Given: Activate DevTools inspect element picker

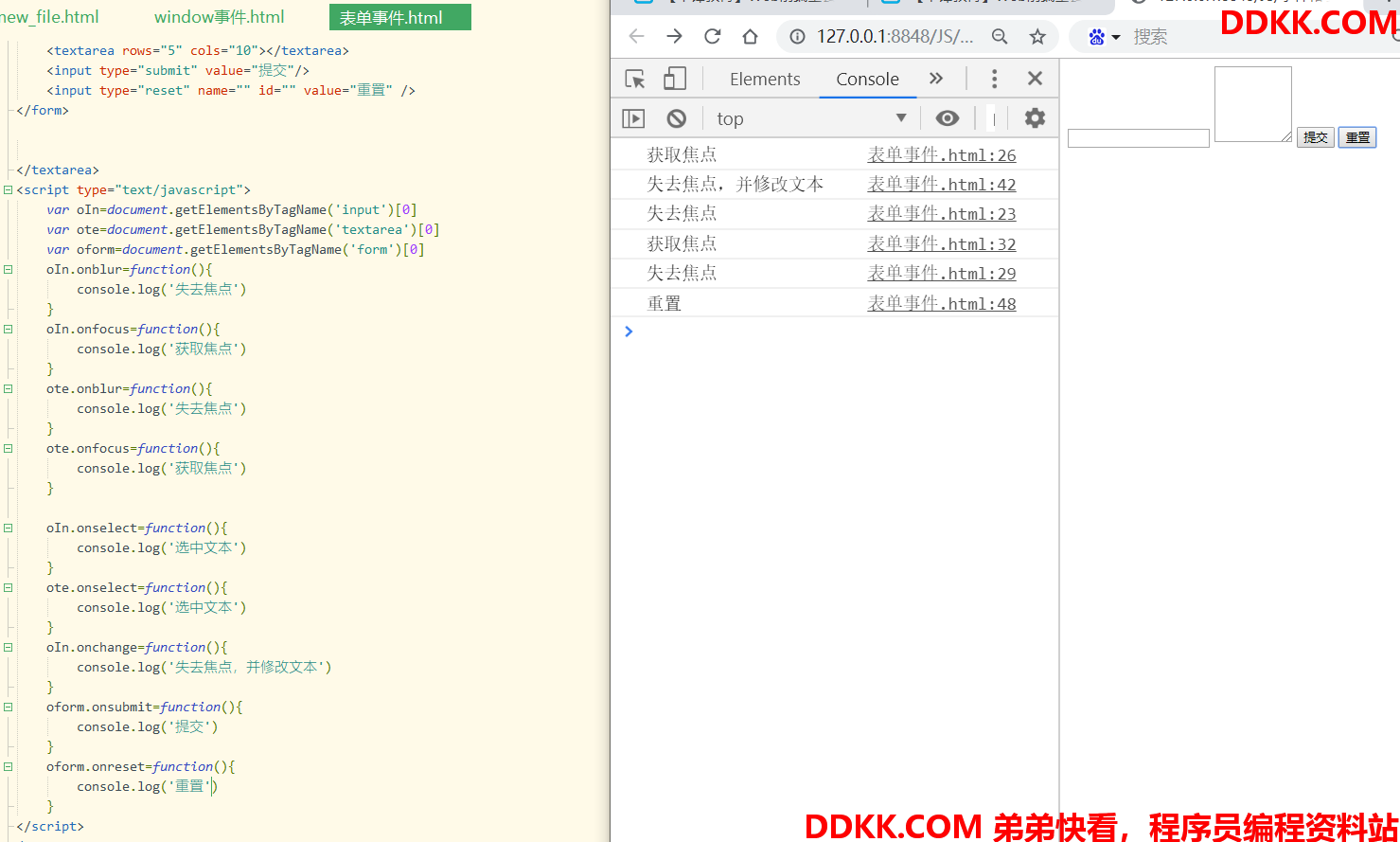Looking at the screenshot, I should (x=635, y=79).
